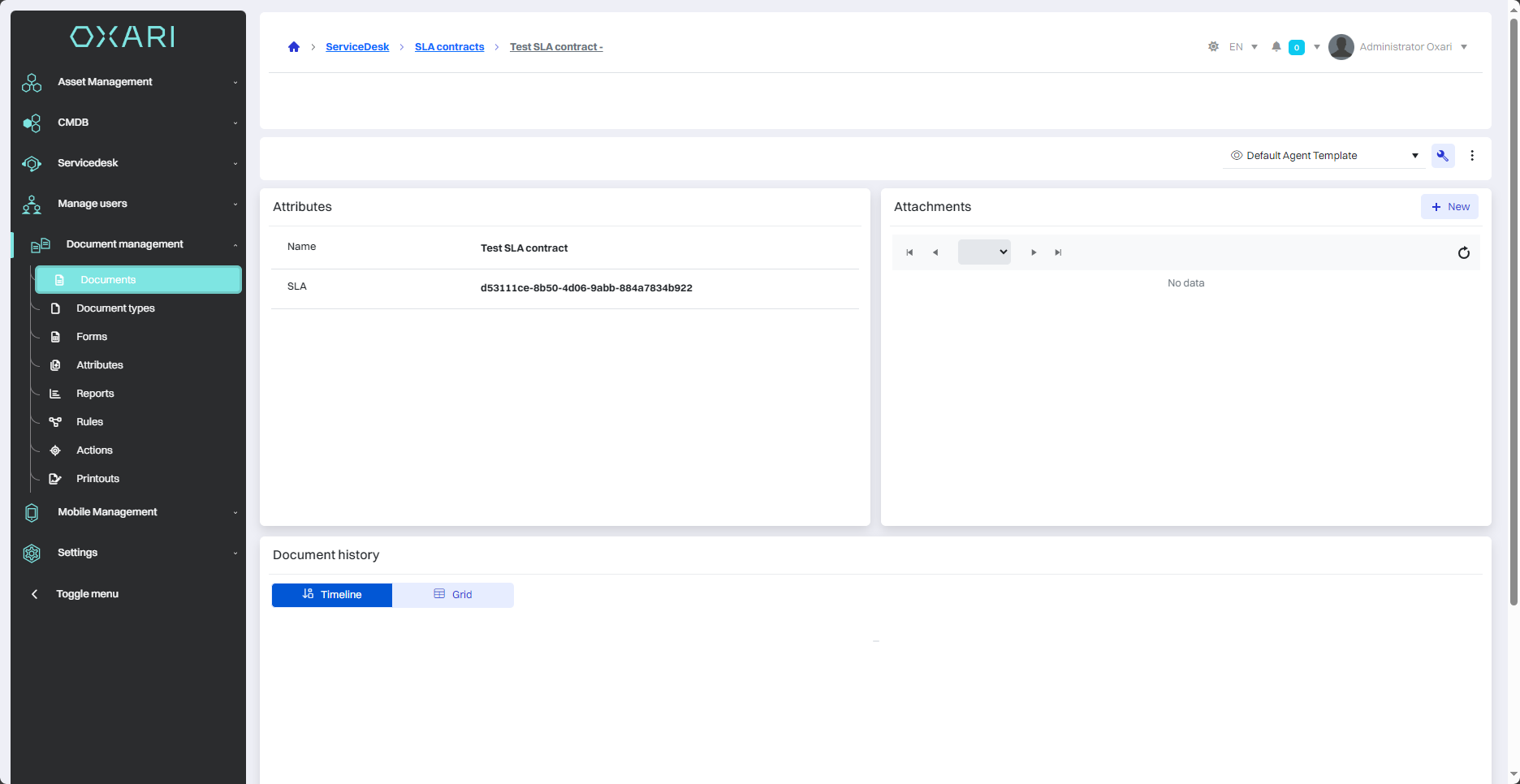Click the New attachment button
The image size is (1520, 784).
tap(1449, 207)
